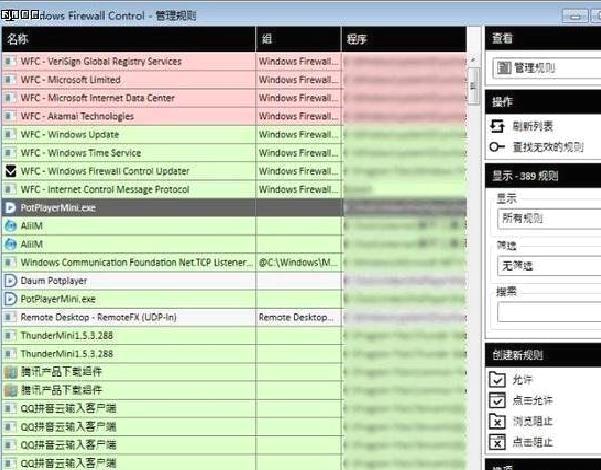The width and height of the screenshot is (601, 470).
Task: Open the 无筛选 filter dropdown
Action: 549,266
